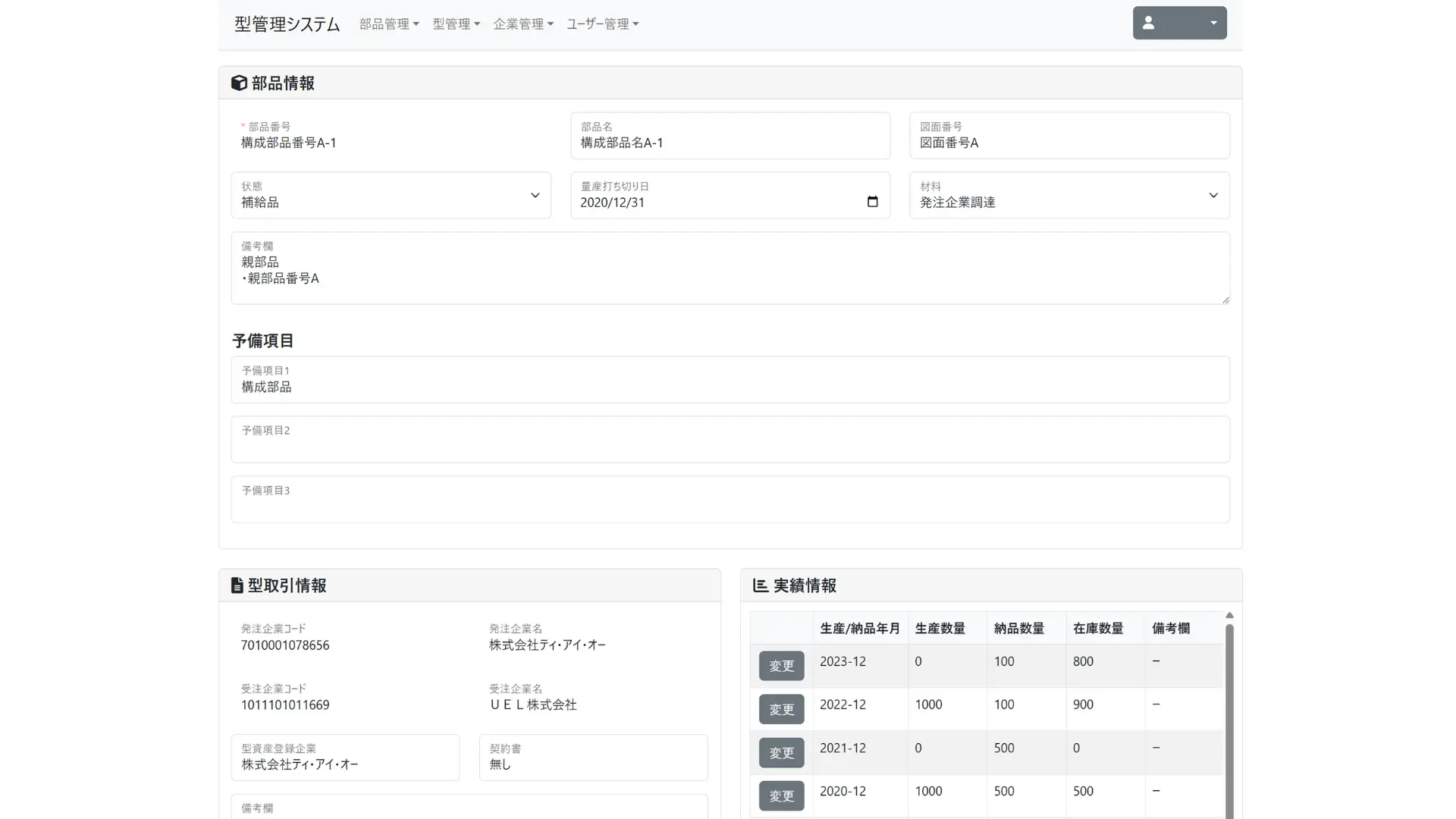
Task: Open the 企業管理 menu
Action: [522, 24]
